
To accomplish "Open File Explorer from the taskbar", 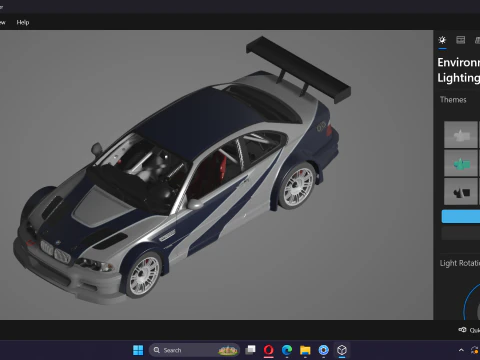I will point(305,350).
